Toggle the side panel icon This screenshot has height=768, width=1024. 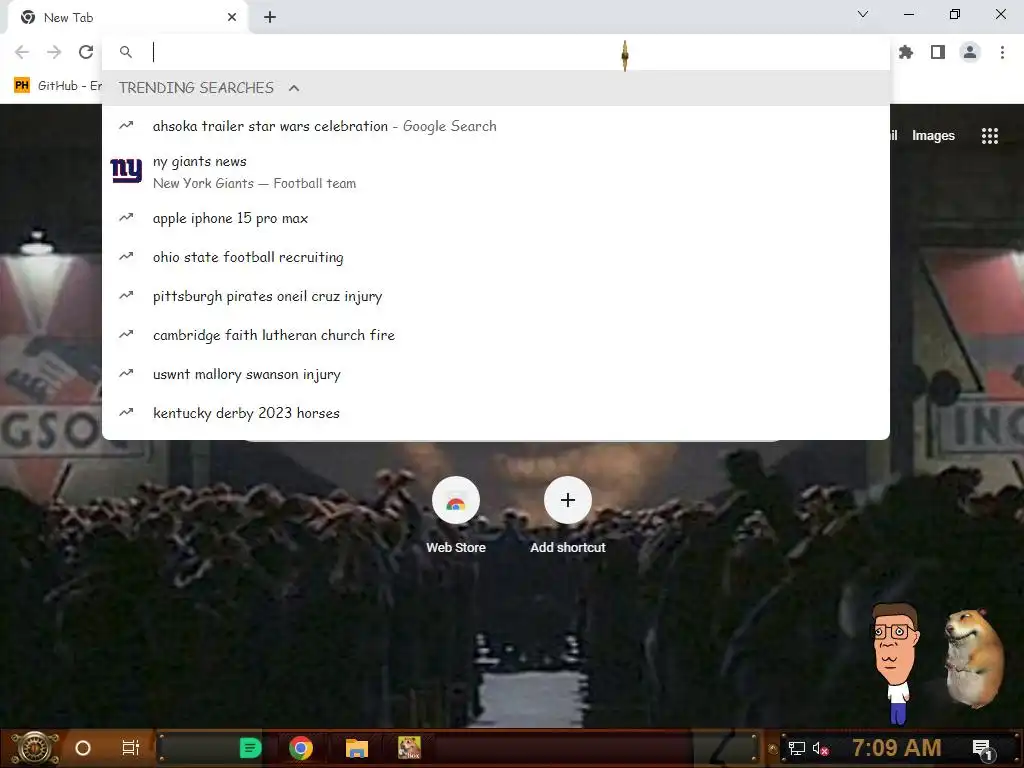938,52
